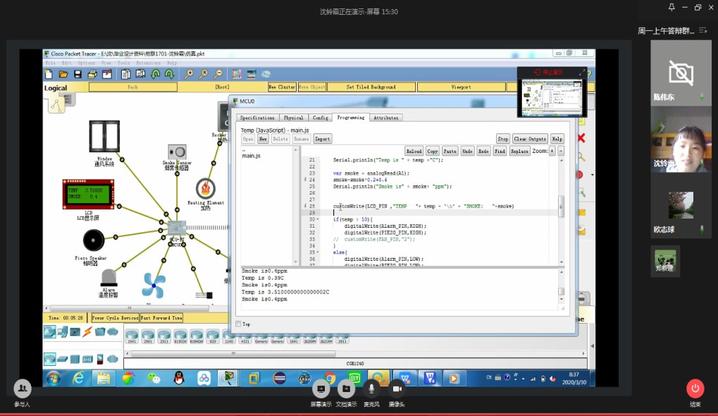This screenshot has width=718, height=416.
Task: Open the Windows Start menu
Action: tap(51, 377)
